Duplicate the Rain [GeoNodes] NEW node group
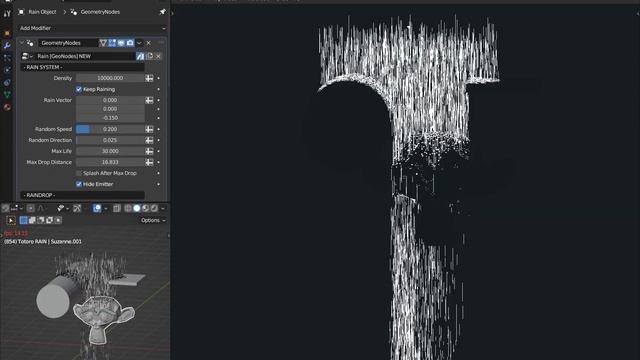This screenshot has height=360, width=640. (149, 56)
